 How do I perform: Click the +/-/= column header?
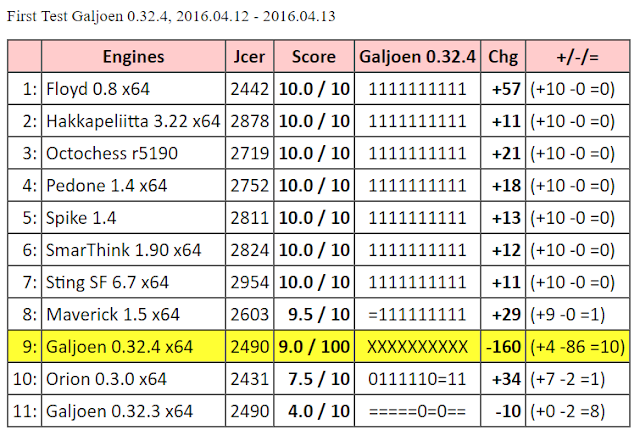(x=578, y=56)
